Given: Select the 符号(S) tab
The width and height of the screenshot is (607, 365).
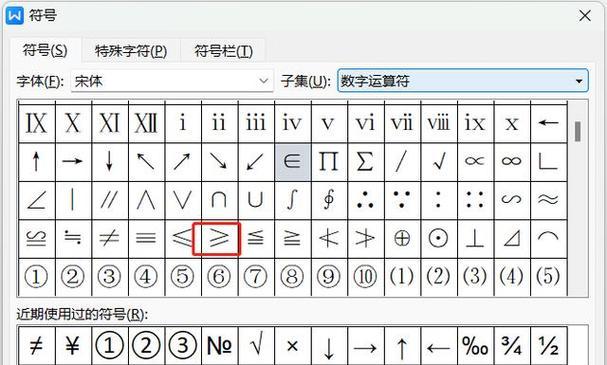Looking at the screenshot, I should pyautogui.click(x=45, y=50).
